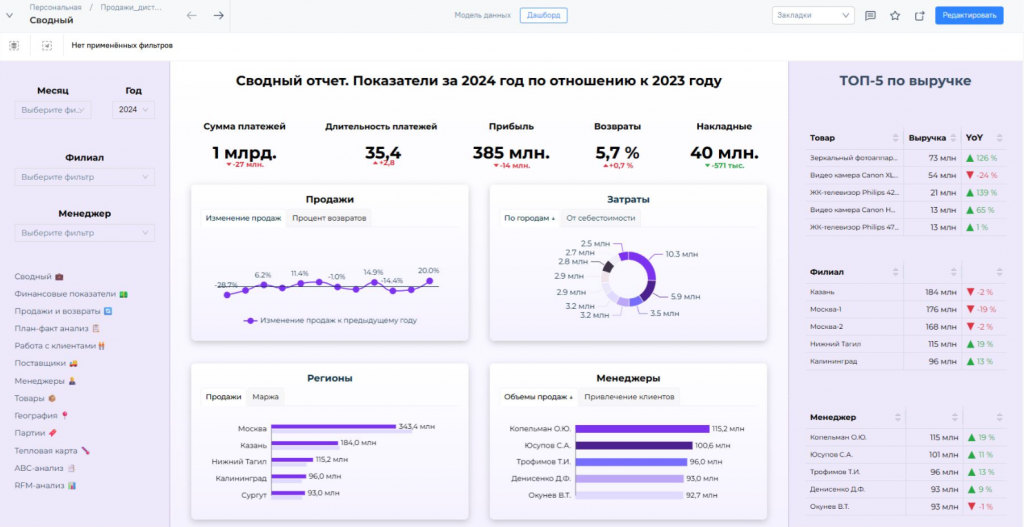1024x527 pixels.
Task: Switch to От себестоимости tab
Action: point(601,218)
